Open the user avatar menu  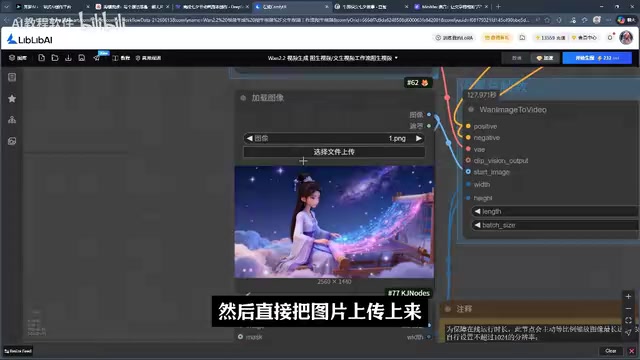626,38
